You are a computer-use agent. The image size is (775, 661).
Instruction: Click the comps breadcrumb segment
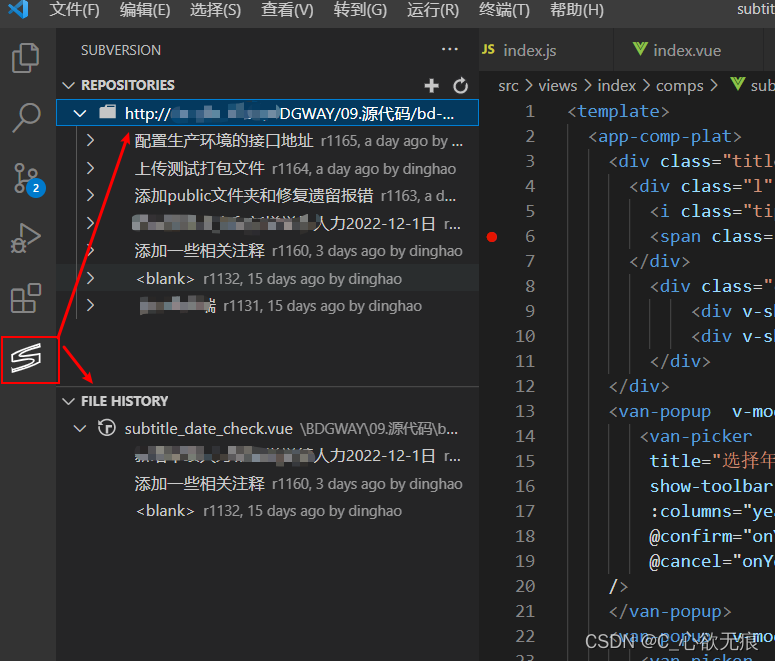(679, 86)
